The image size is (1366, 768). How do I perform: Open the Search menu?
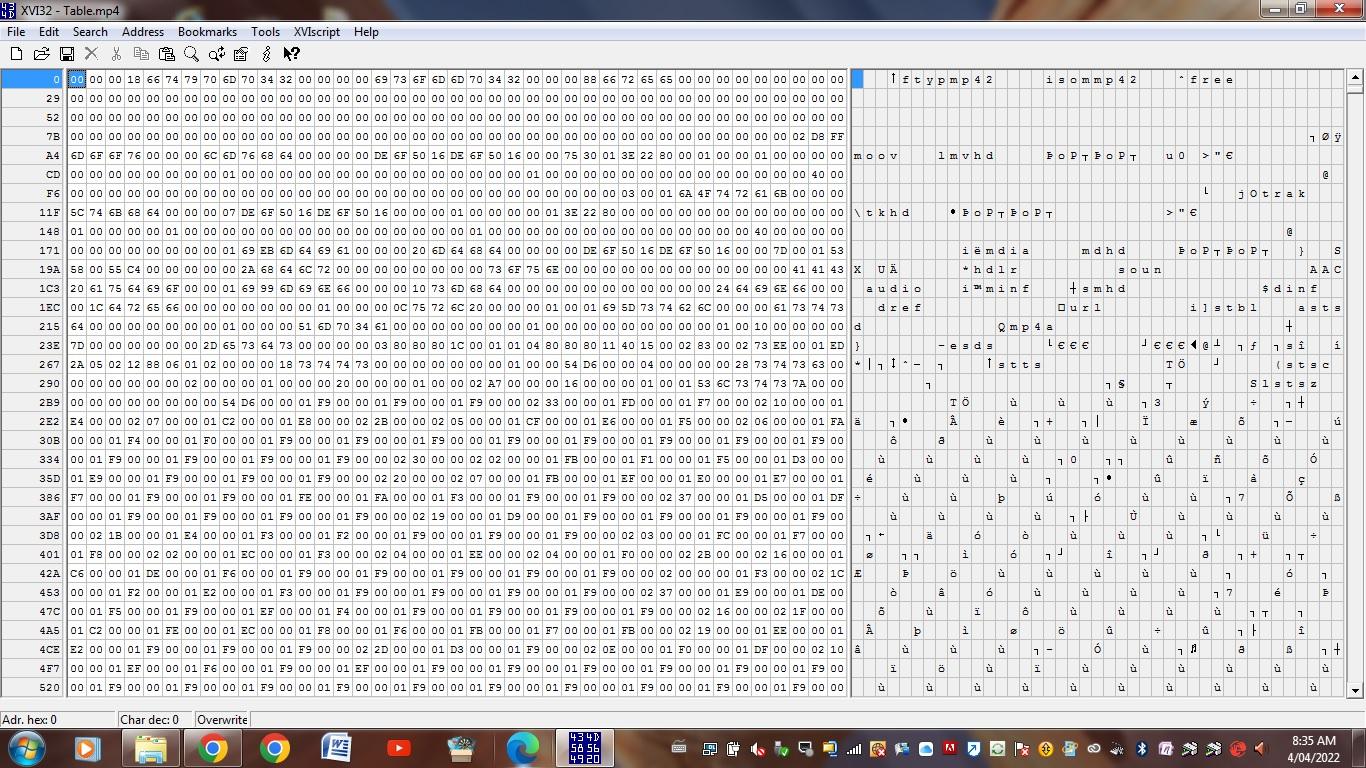[x=90, y=31]
